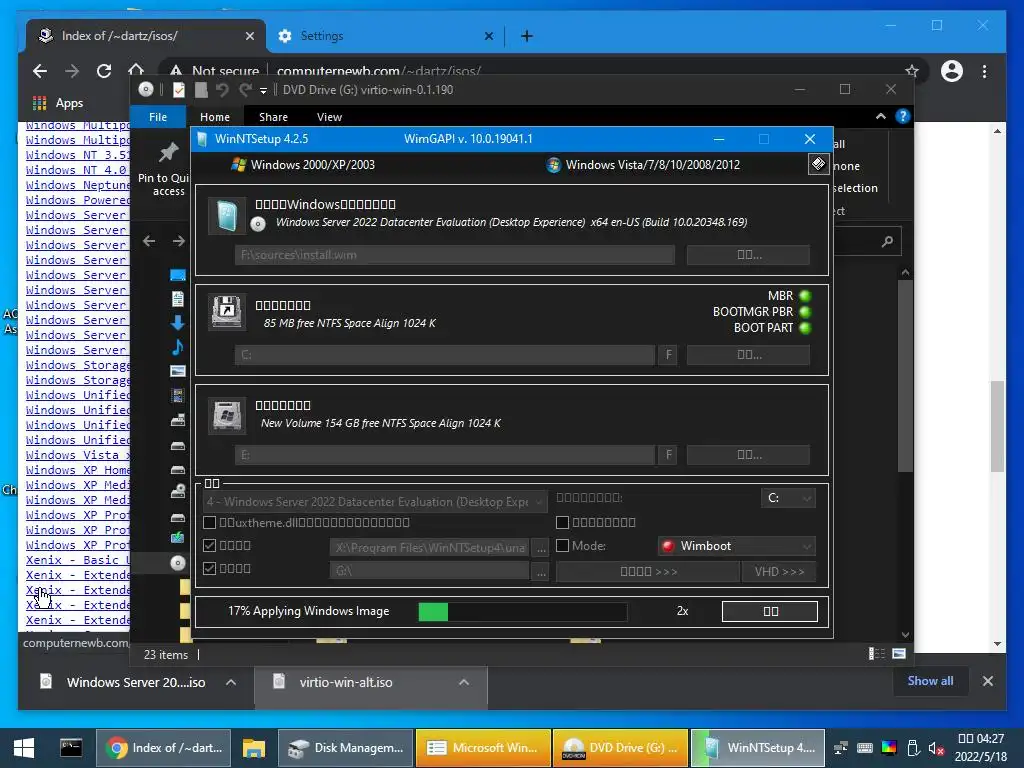This screenshot has width=1024, height=768.
Task: Click Explorer window vertical scrollbar
Action: point(905,376)
